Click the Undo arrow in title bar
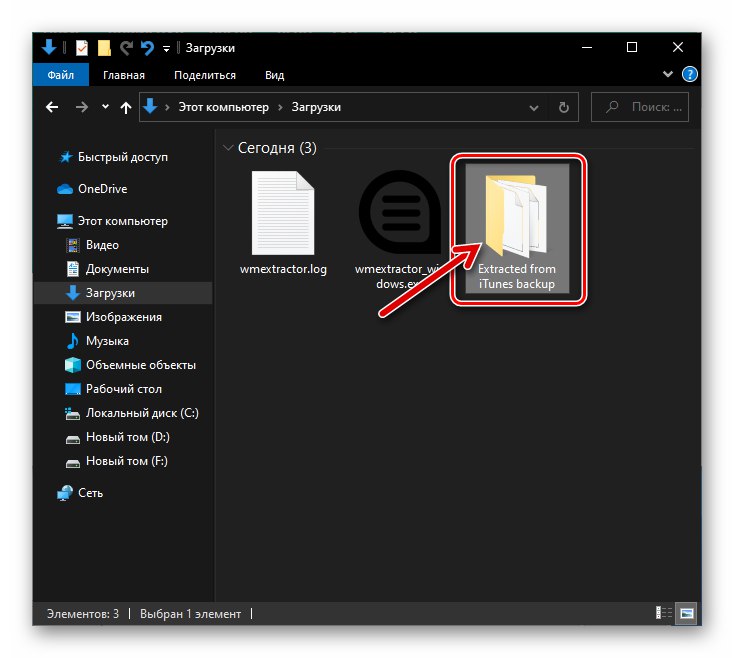This screenshot has height=658, width=734. coord(147,48)
